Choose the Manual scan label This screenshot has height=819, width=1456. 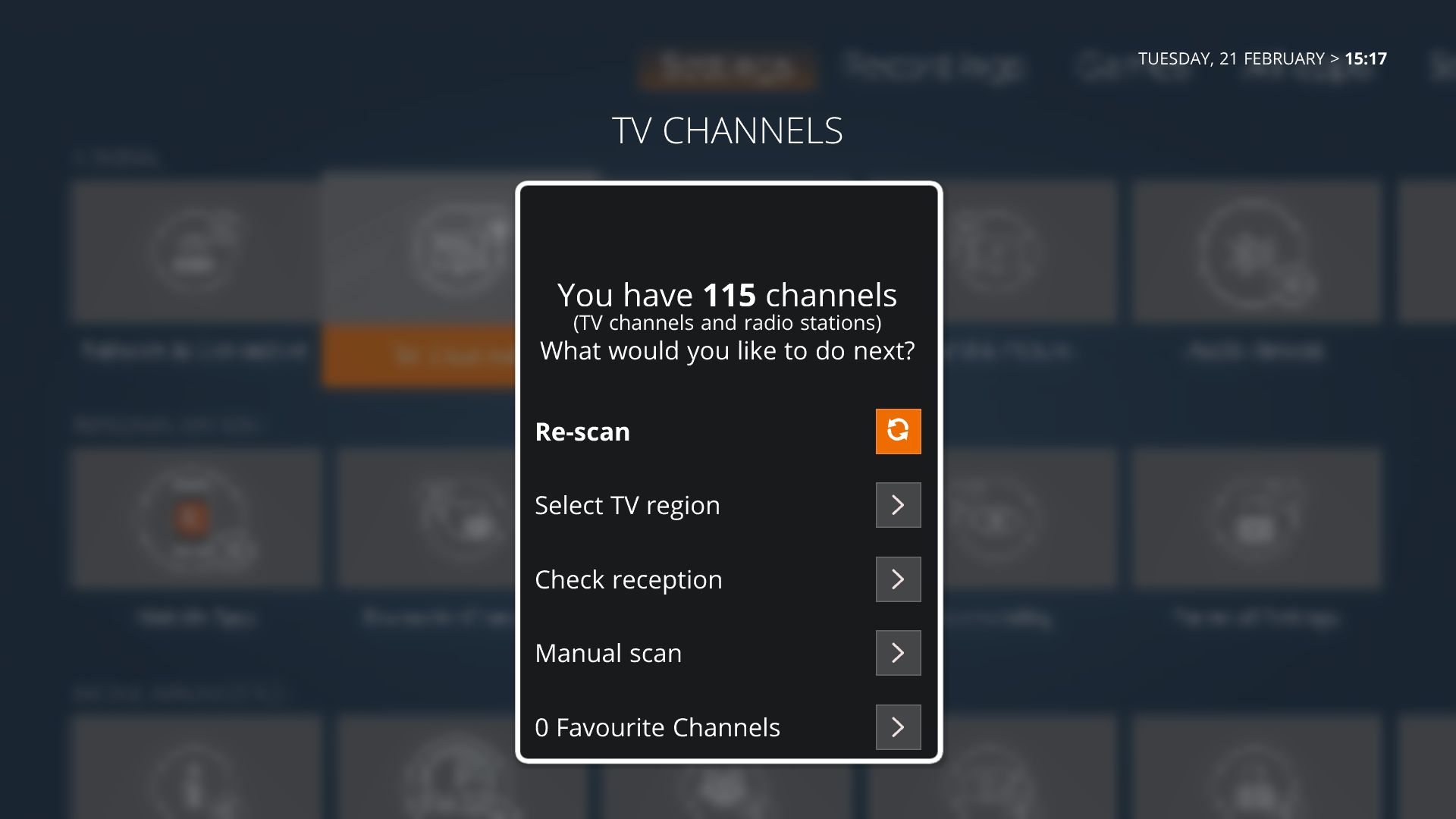[608, 653]
